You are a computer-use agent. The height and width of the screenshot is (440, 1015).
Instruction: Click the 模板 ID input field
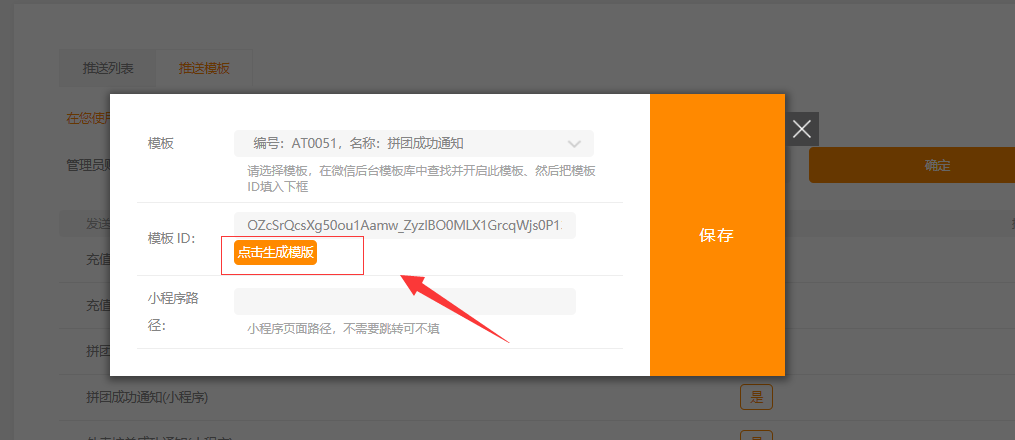[x=404, y=225]
